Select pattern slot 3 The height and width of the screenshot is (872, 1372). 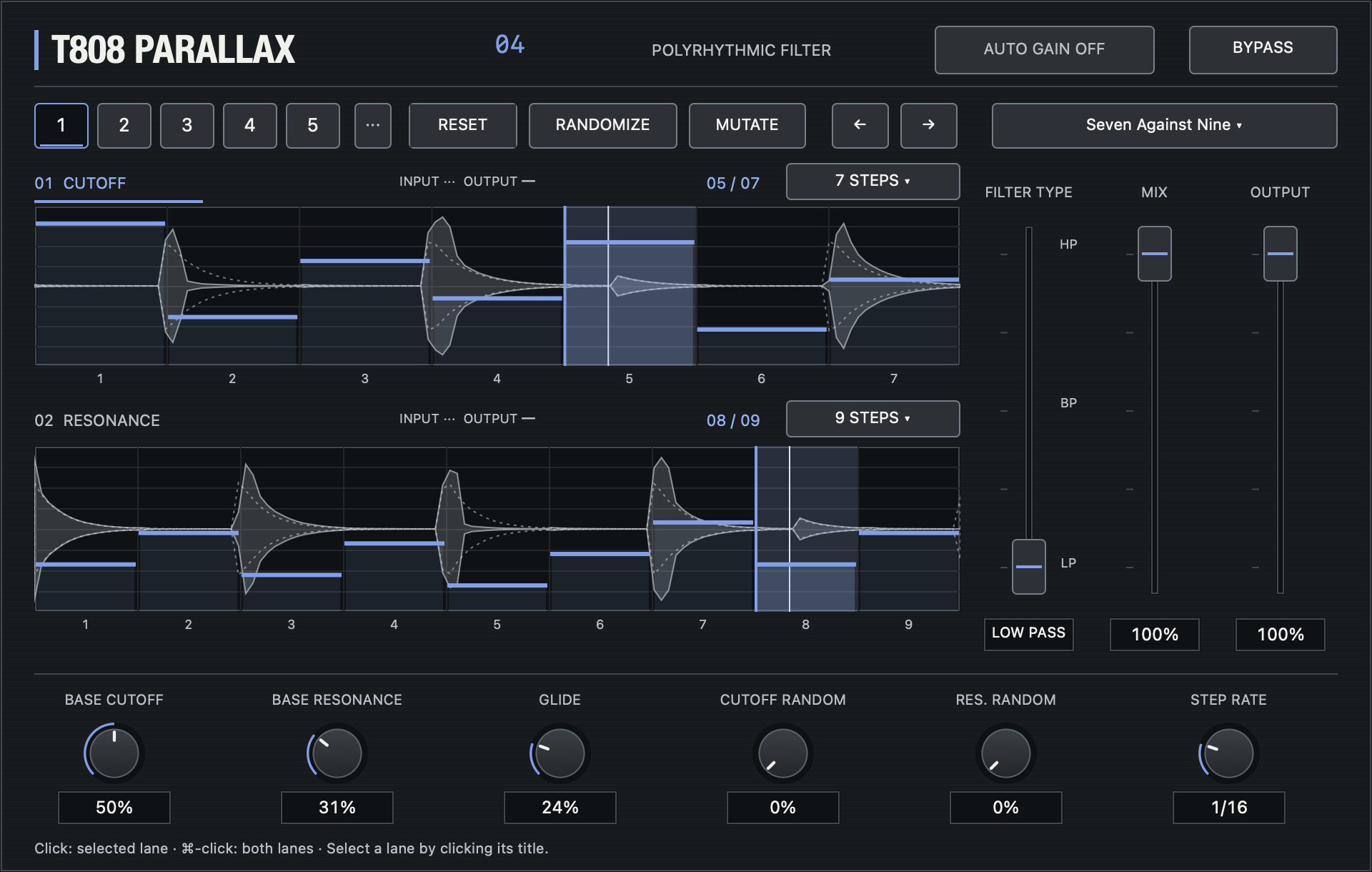click(x=187, y=125)
